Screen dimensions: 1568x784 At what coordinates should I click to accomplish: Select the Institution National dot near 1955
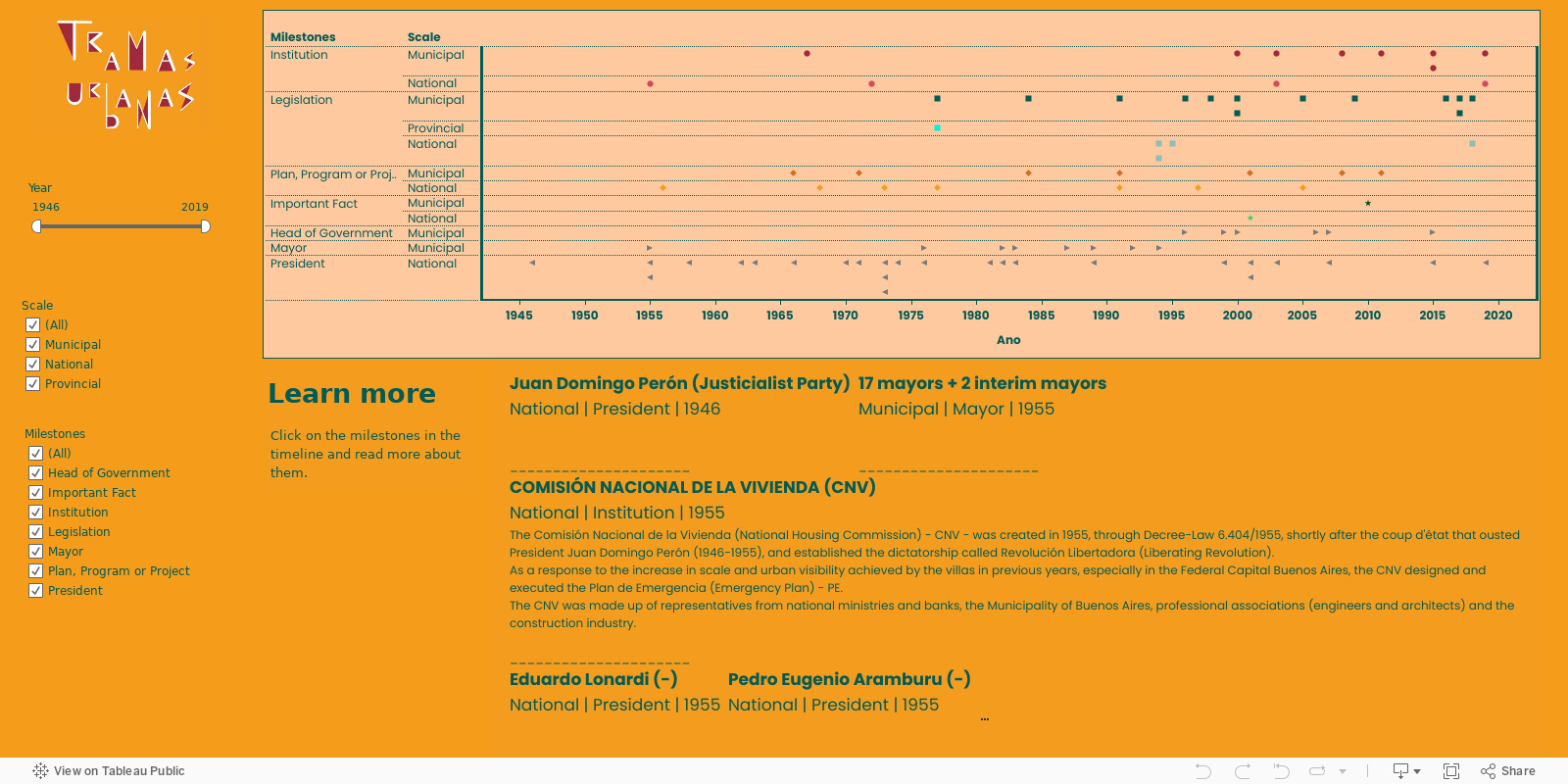[650, 83]
